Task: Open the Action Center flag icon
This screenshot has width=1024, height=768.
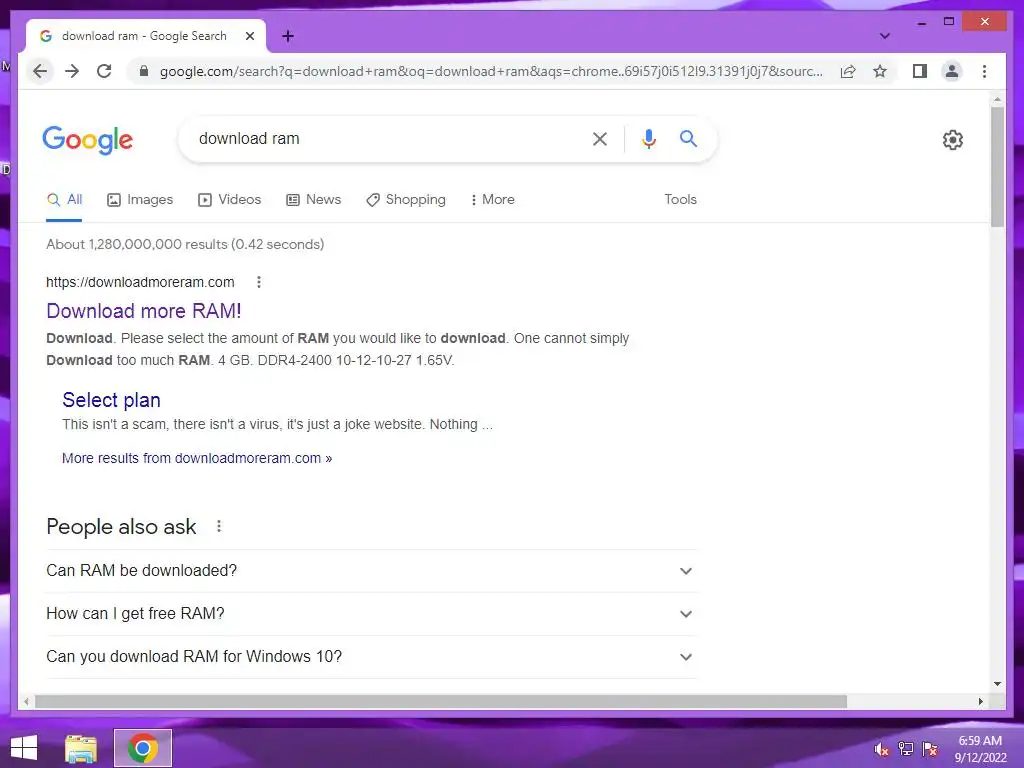Action: click(x=930, y=749)
